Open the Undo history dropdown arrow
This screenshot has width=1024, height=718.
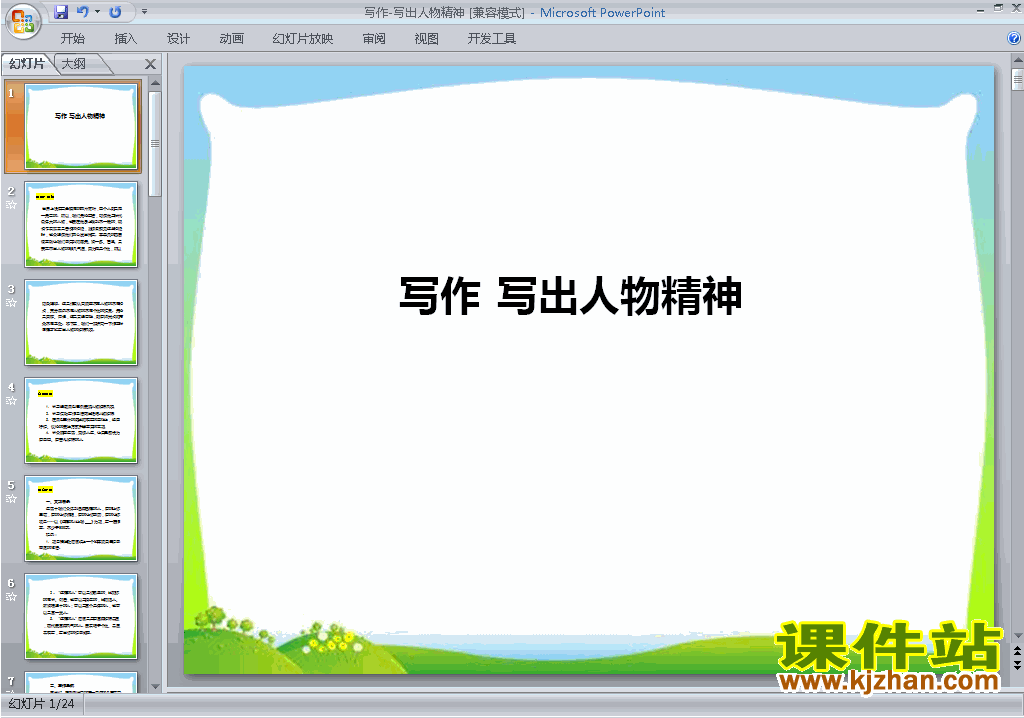97,12
